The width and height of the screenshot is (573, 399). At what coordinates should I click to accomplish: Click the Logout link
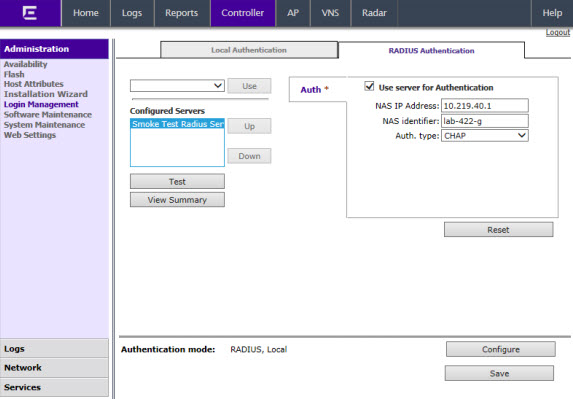(x=558, y=33)
